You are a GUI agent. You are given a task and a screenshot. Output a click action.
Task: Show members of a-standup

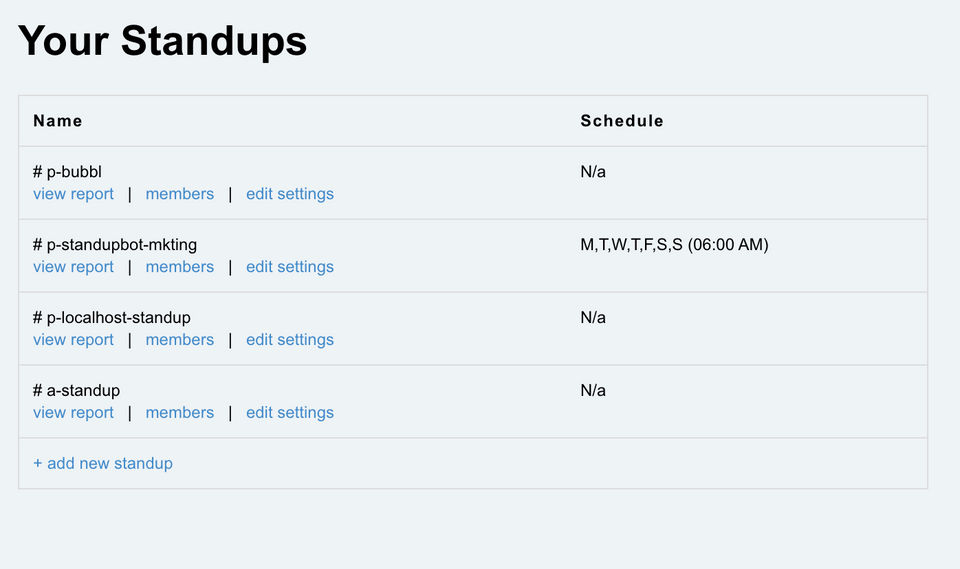click(180, 413)
